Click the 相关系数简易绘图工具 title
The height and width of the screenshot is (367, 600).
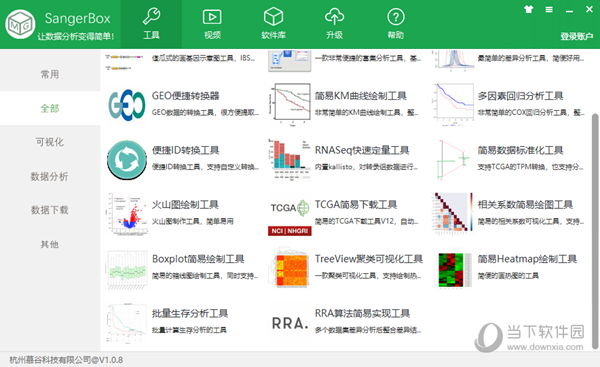point(525,205)
